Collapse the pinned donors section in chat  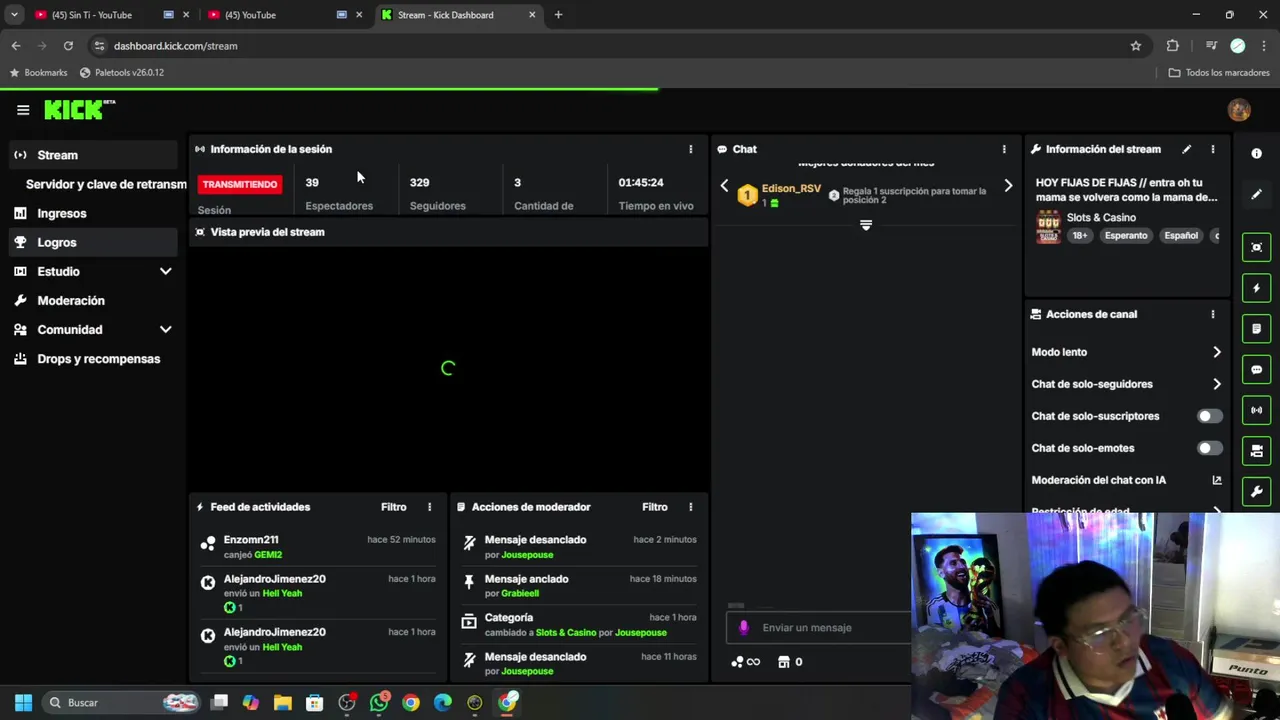click(866, 226)
